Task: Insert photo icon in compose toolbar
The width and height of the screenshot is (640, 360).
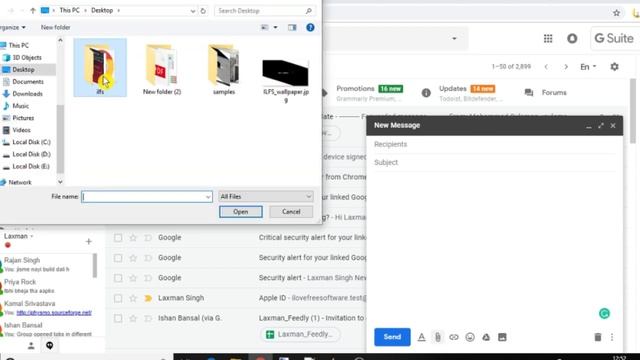Action: 502,337
